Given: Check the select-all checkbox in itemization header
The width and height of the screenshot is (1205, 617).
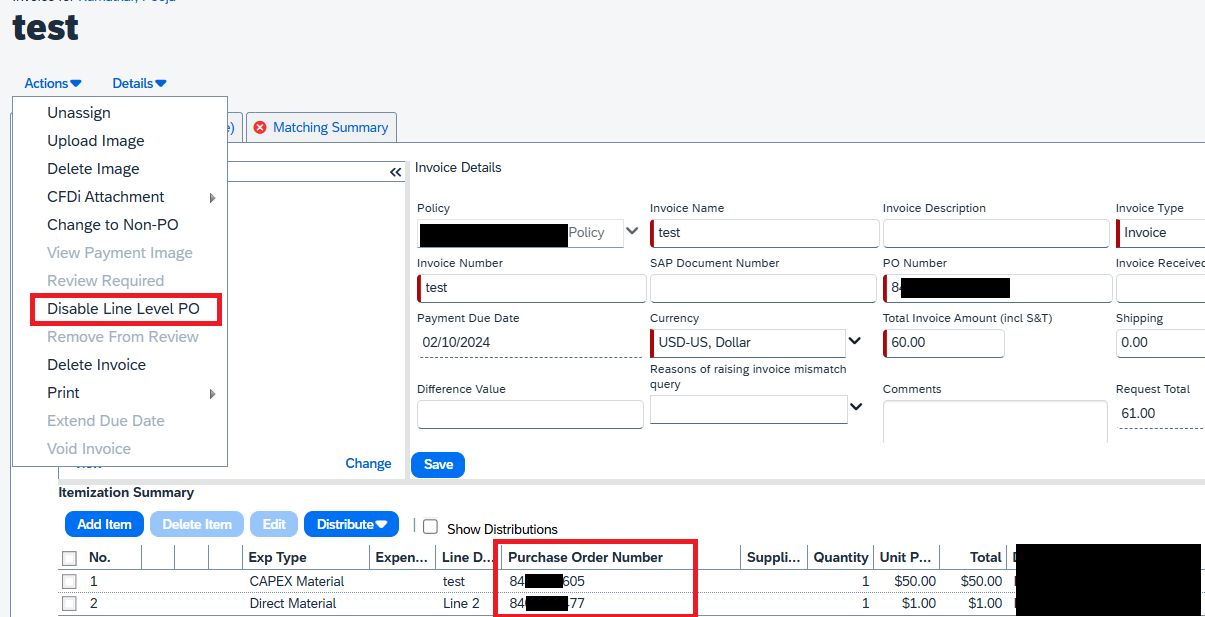Looking at the screenshot, I should pyautogui.click(x=69, y=558).
